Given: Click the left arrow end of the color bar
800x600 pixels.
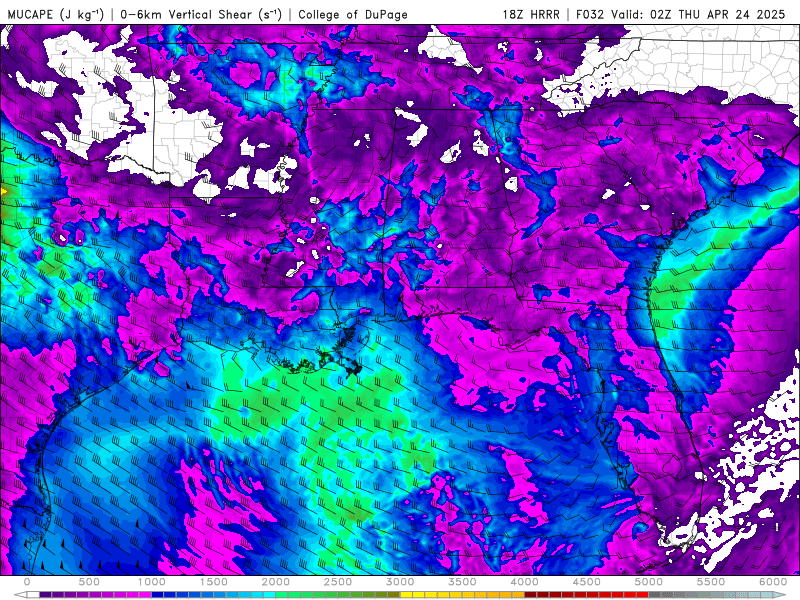Looking at the screenshot, I should (x=20, y=595).
